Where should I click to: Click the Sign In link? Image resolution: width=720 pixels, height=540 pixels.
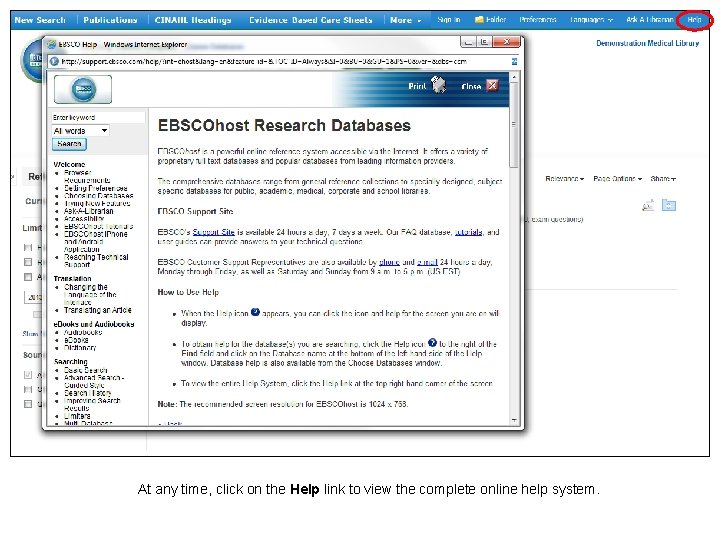coord(449,20)
